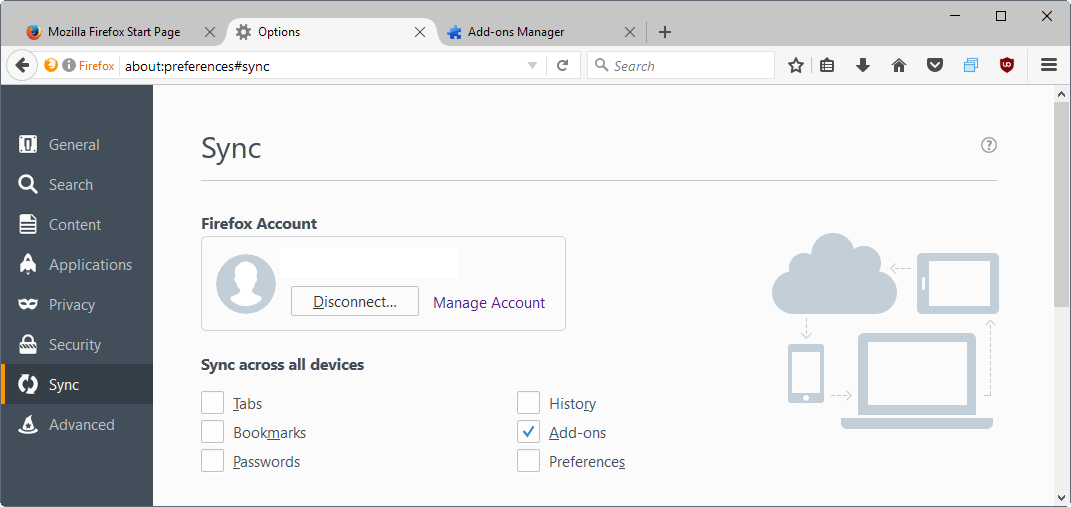
Task: Close the Options tab
Action: (x=420, y=32)
